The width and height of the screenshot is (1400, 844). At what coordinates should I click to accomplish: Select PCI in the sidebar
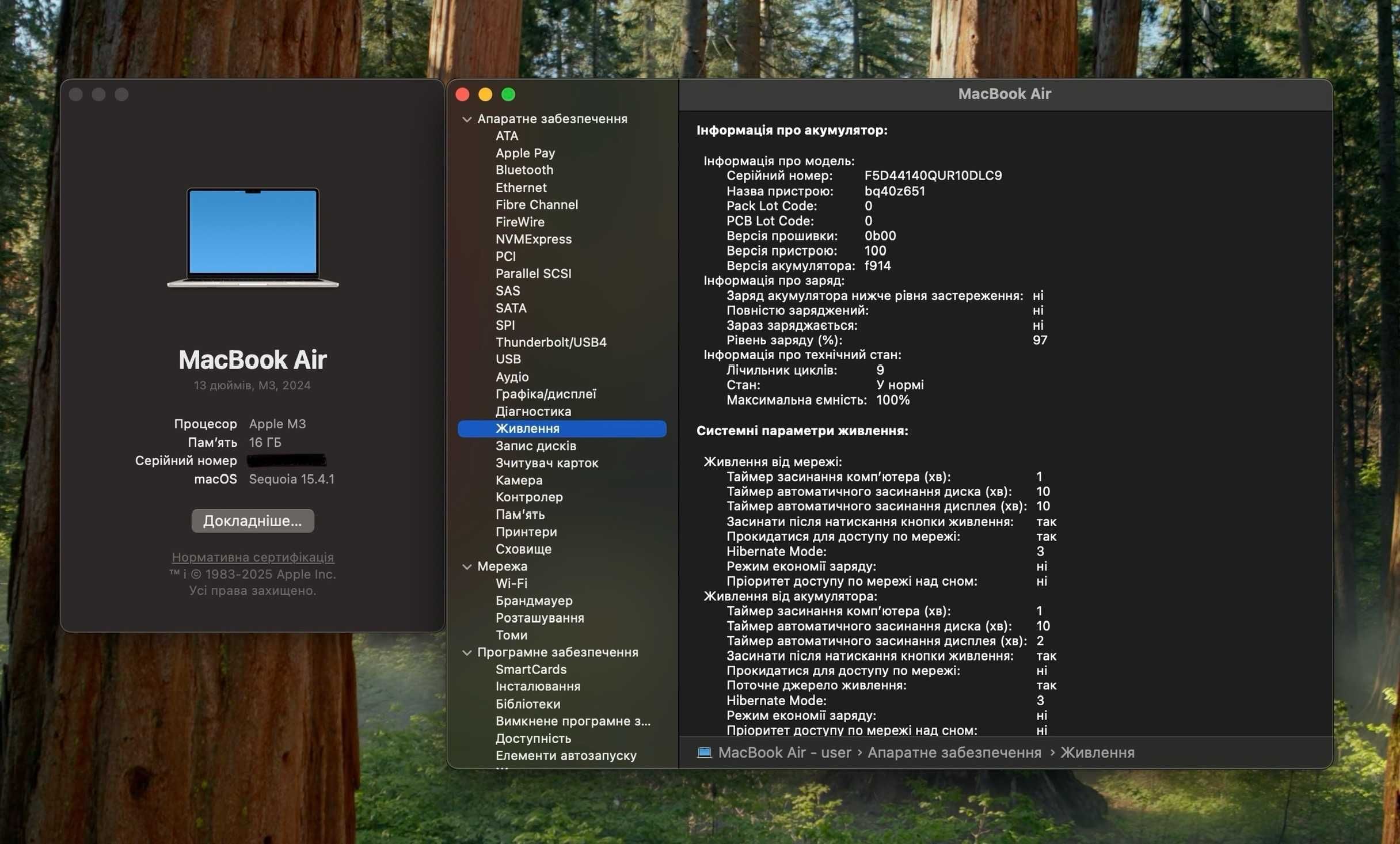point(505,256)
